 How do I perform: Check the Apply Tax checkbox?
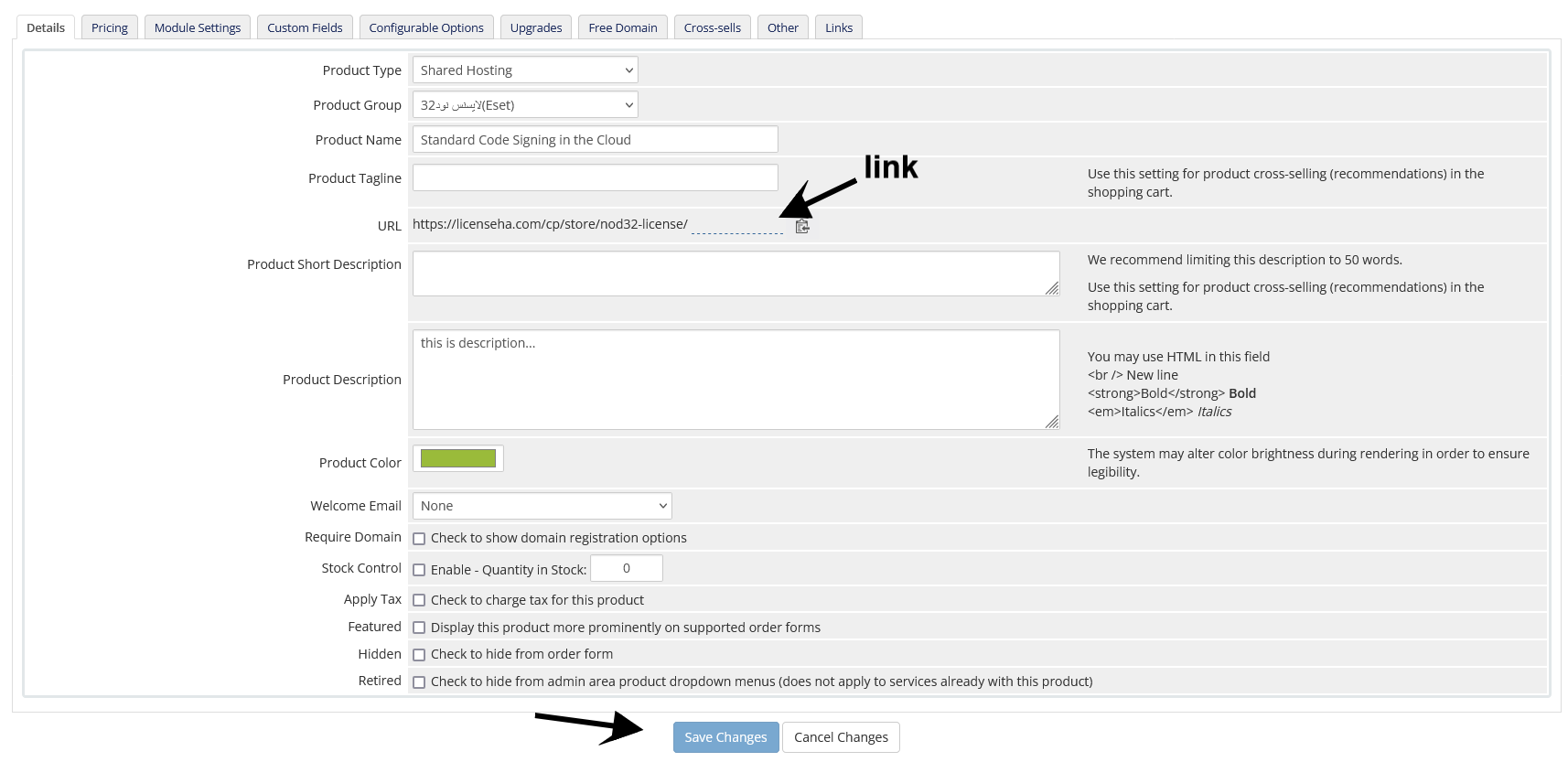coord(419,600)
